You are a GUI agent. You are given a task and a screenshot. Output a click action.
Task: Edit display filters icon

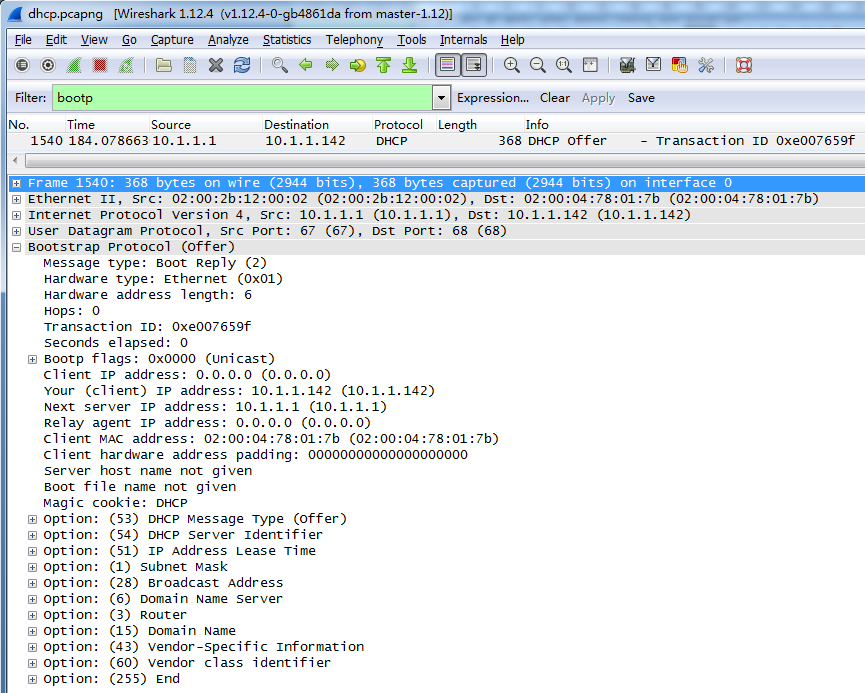[x=653, y=65]
